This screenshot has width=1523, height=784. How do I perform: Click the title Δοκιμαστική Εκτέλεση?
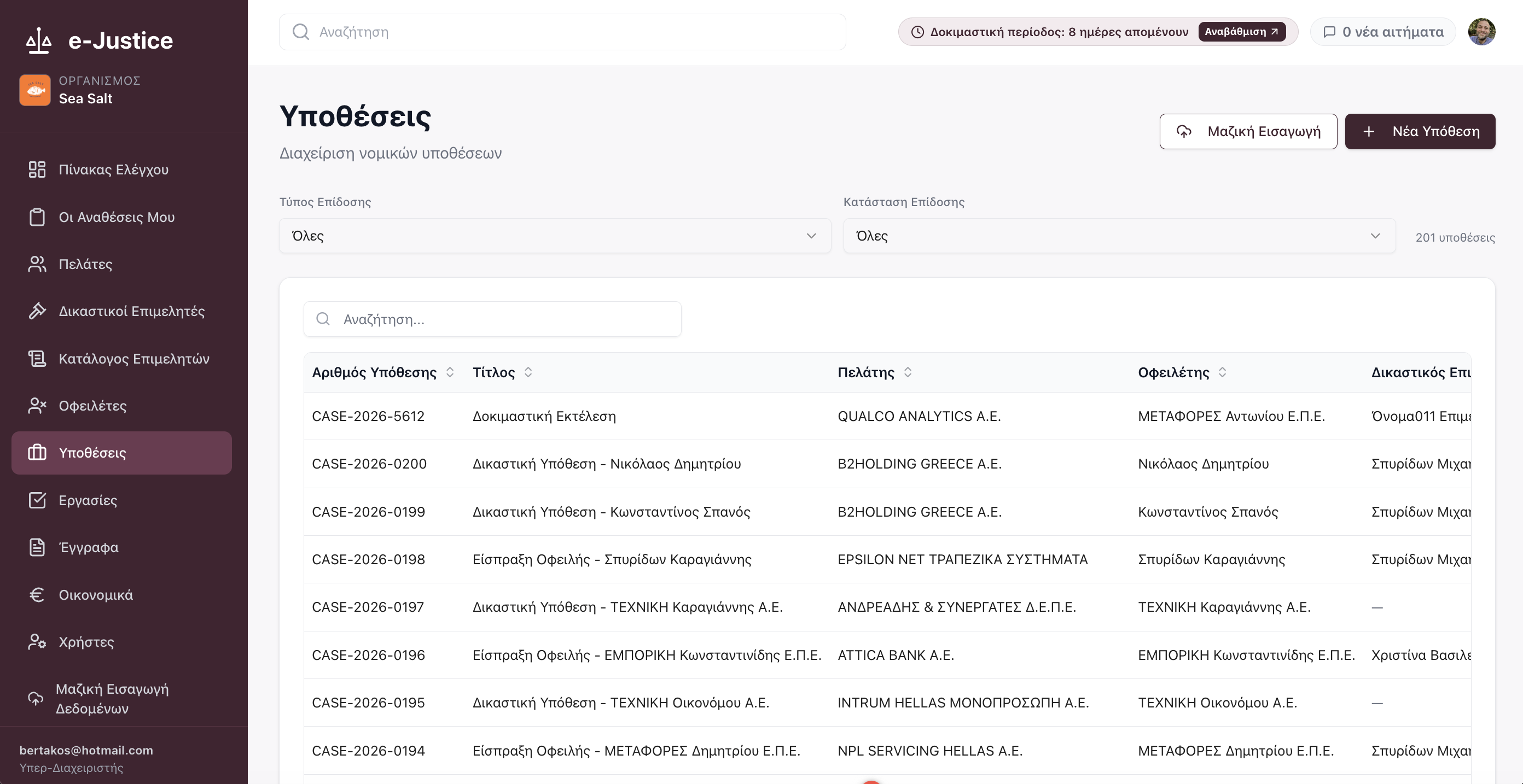[544, 417]
